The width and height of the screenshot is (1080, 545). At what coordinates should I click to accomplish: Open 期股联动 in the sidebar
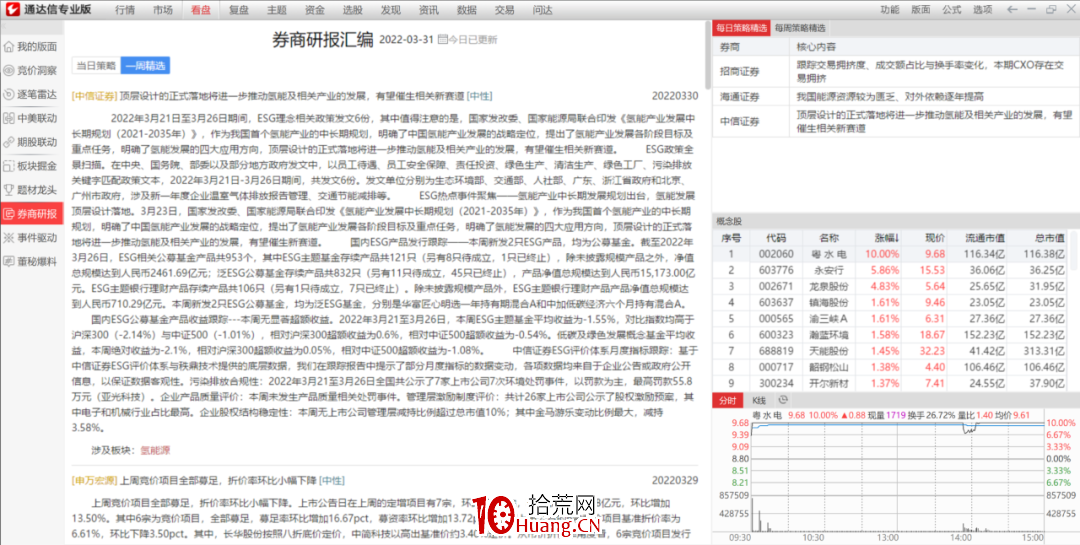32,143
